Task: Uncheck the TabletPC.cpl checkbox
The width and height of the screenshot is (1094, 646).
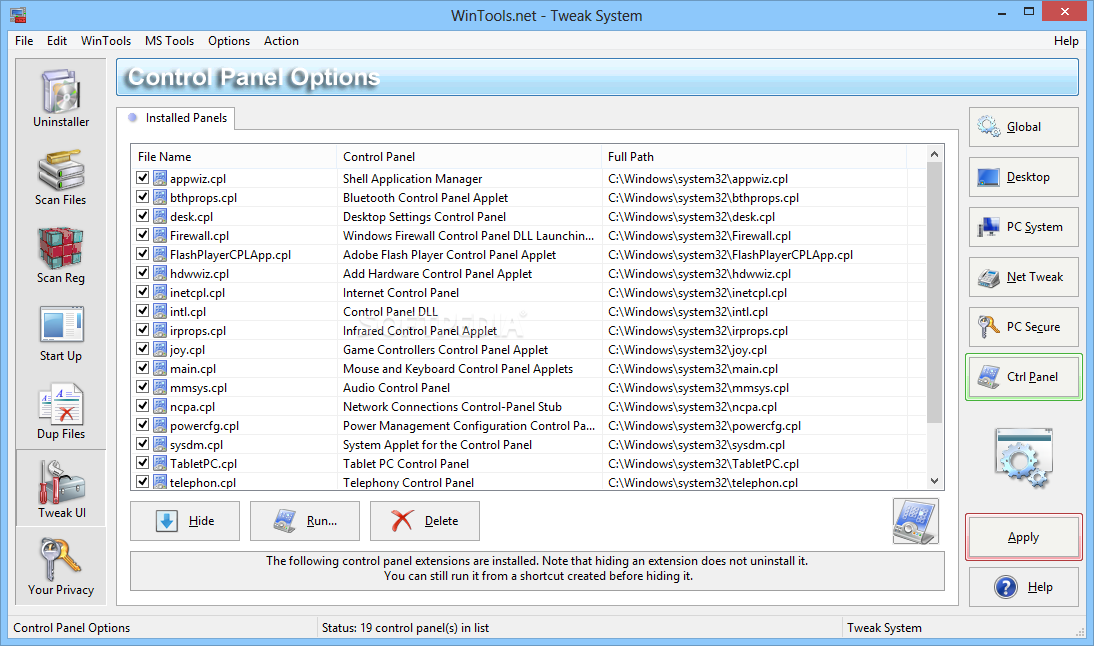Action: click(143, 463)
